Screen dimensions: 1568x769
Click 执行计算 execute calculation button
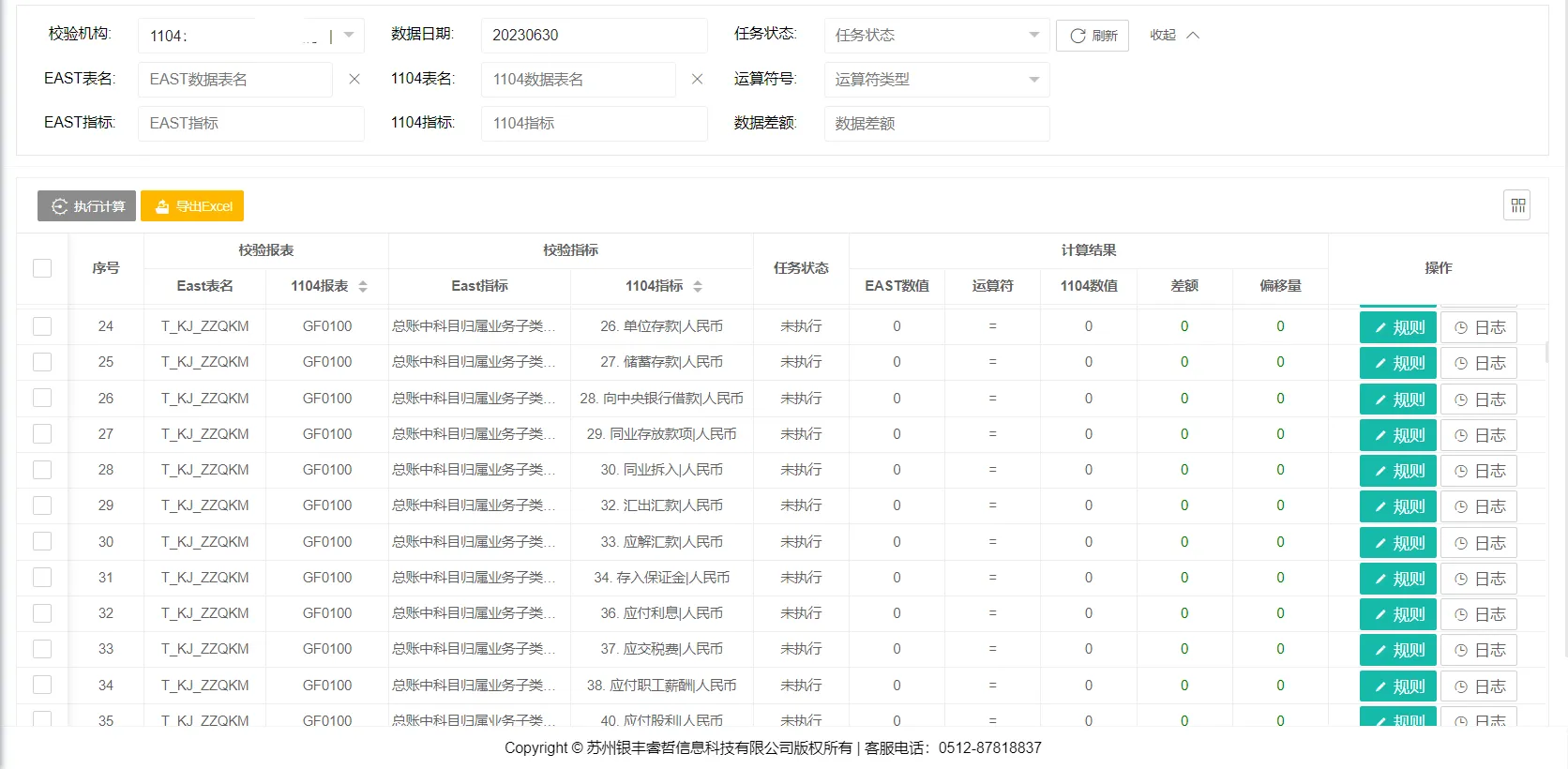(87, 206)
